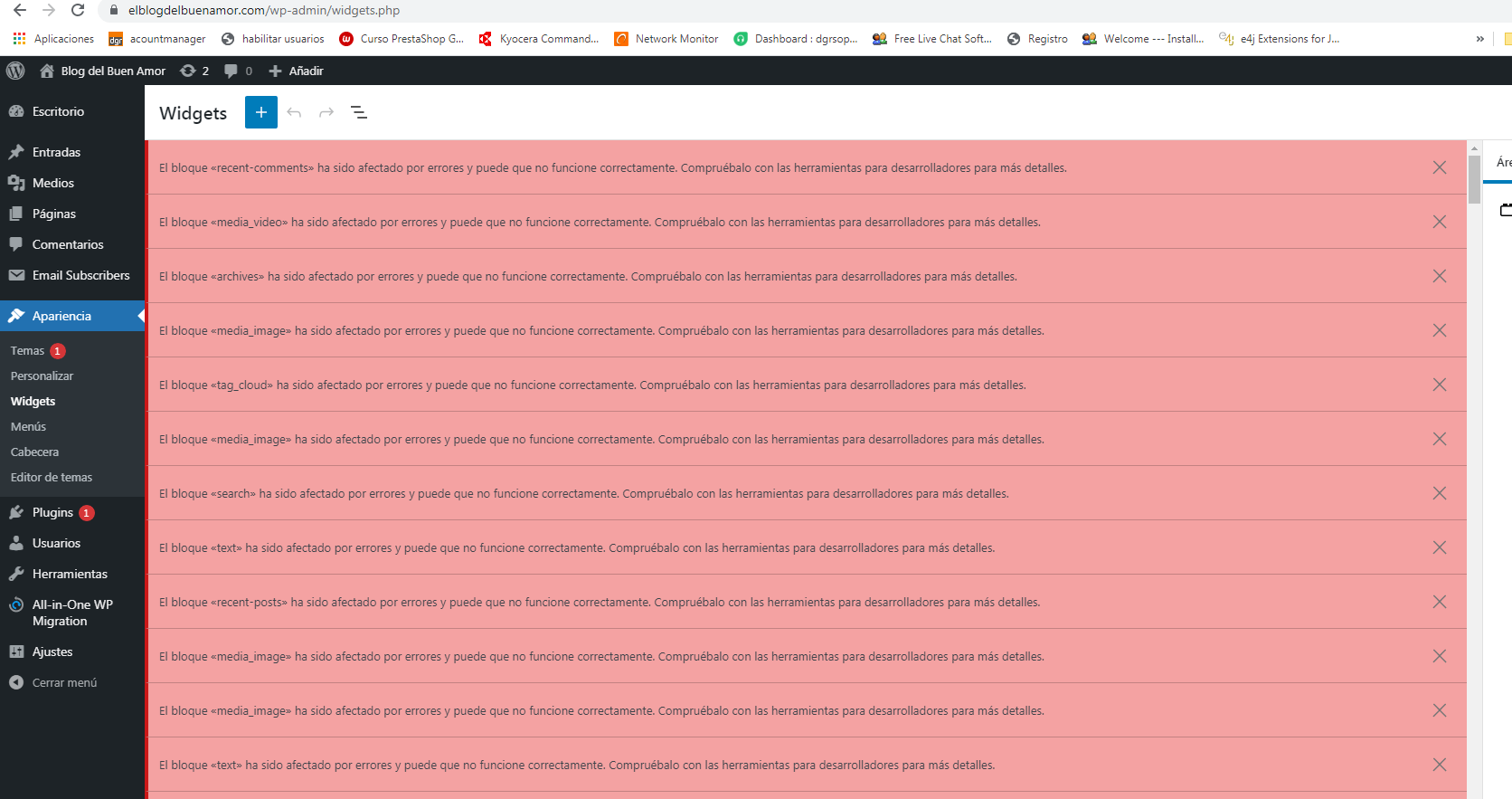Open the Registro bookmark
The width and height of the screenshot is (1512, 799).
tap(1037, 39)
